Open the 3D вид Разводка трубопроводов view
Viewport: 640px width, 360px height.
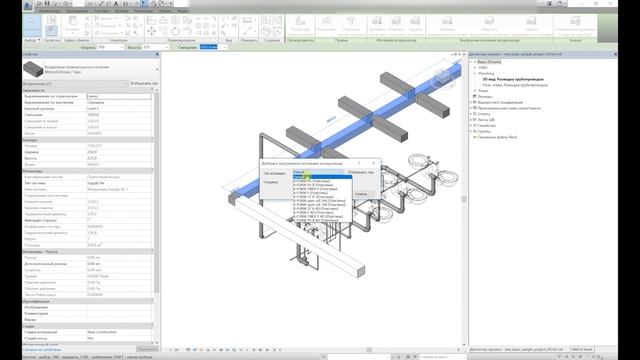click(513, 79)
